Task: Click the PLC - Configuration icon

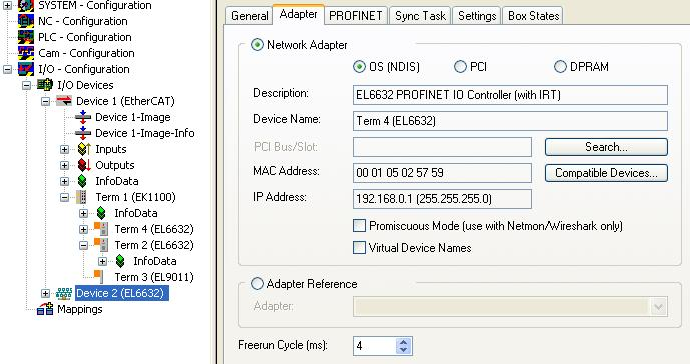Action: 26,37
